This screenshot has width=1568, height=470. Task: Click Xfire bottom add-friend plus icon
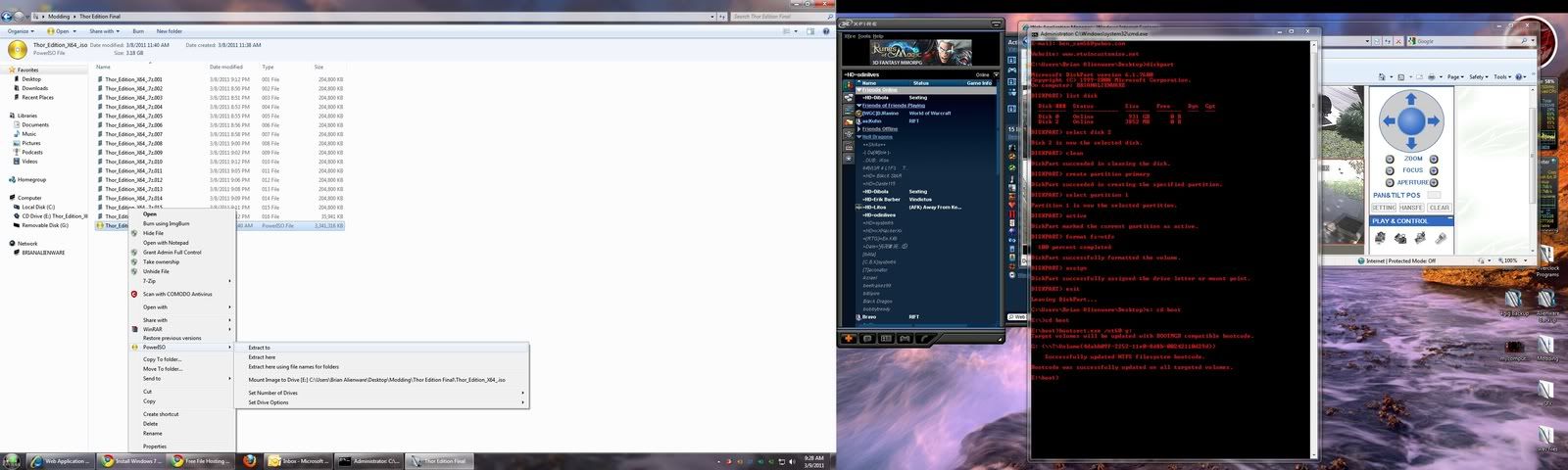coord(850,339)
